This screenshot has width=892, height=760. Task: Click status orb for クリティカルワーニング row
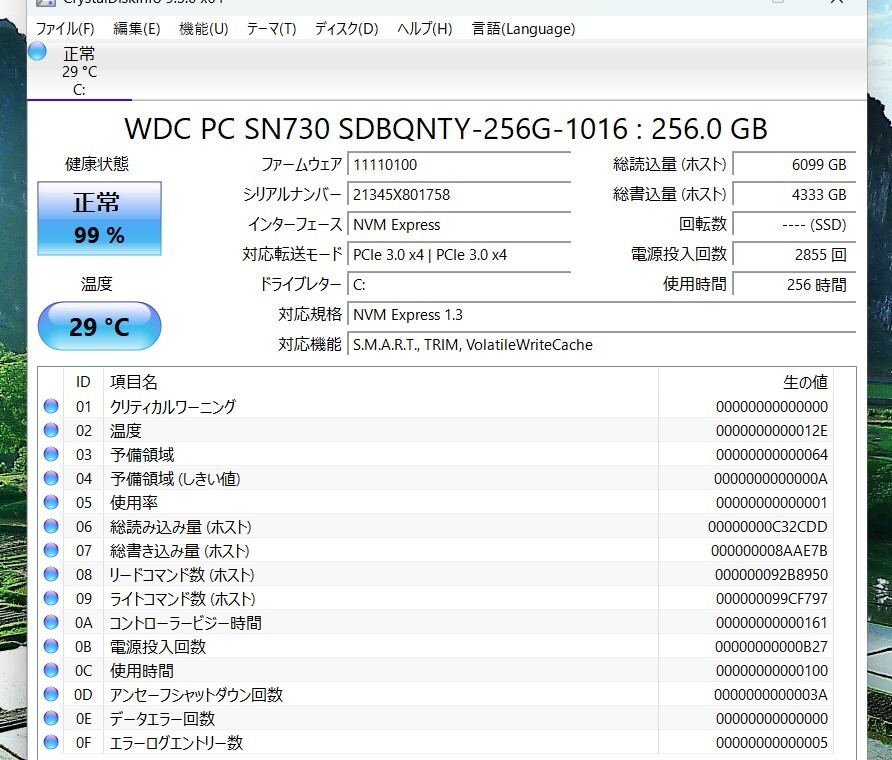(51, 406)
